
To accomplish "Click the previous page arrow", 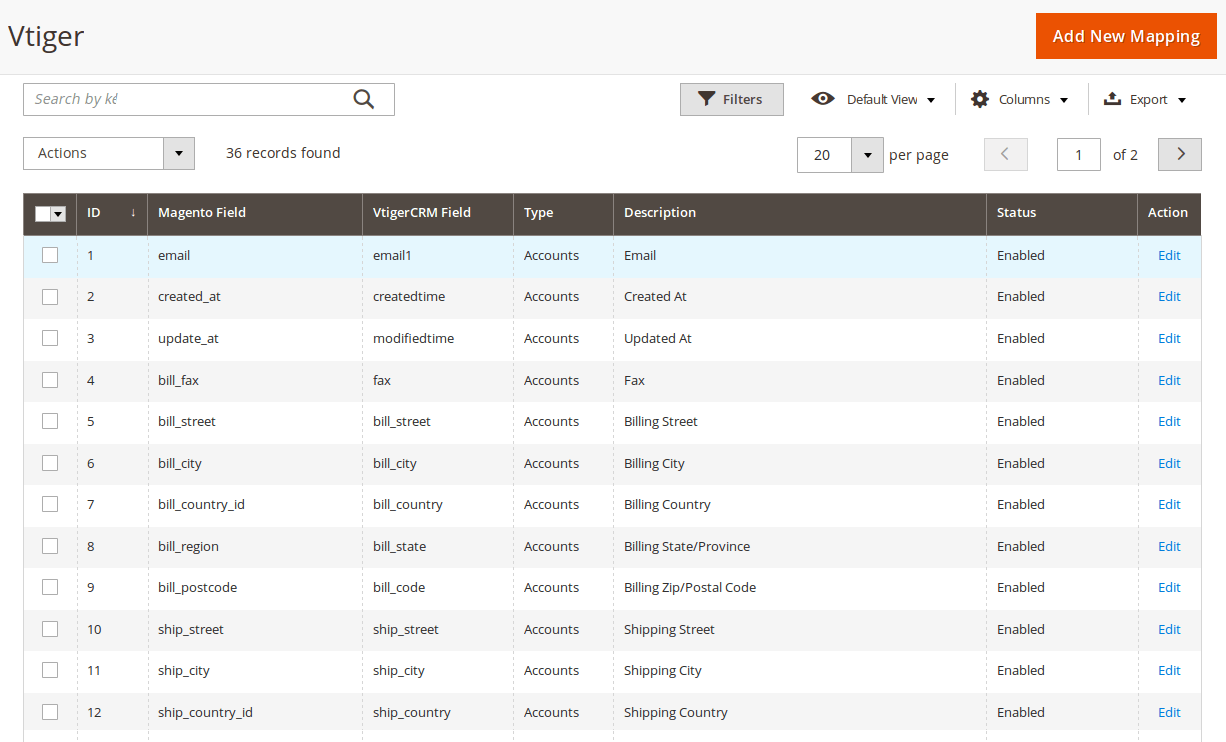I will tap(1006, 154).
